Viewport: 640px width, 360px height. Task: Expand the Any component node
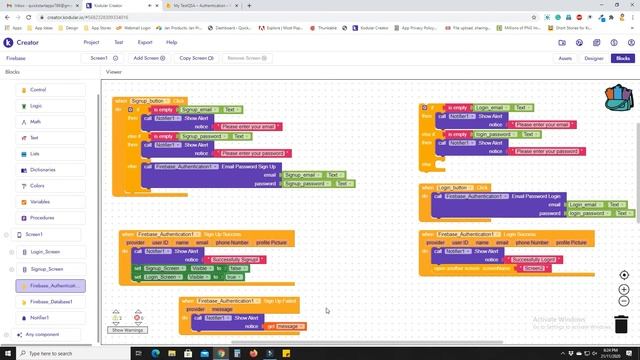coord(6,335)
